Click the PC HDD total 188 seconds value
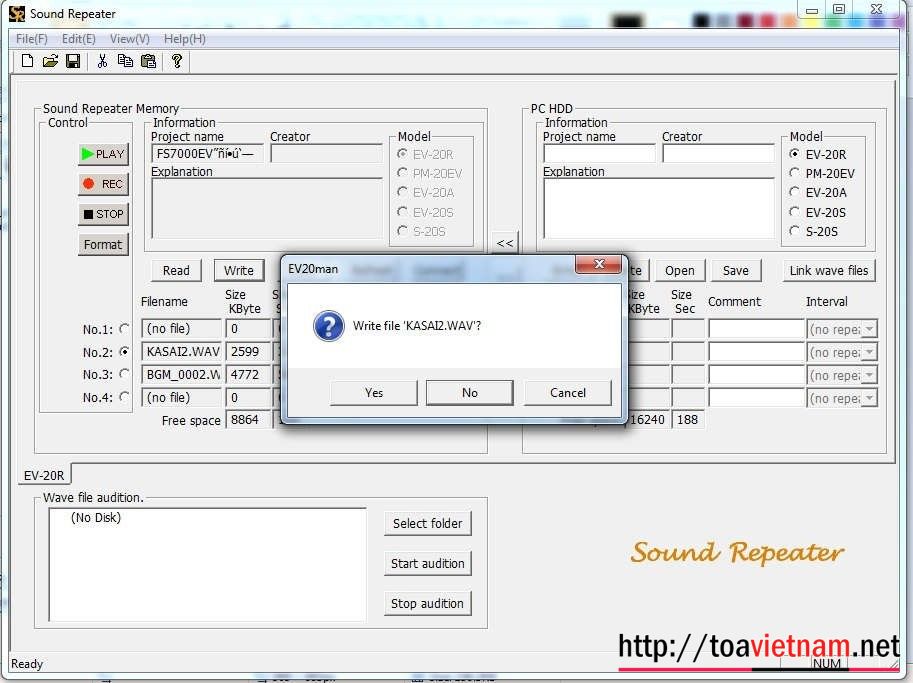This screenshot has height=683, width=913. 688,420
